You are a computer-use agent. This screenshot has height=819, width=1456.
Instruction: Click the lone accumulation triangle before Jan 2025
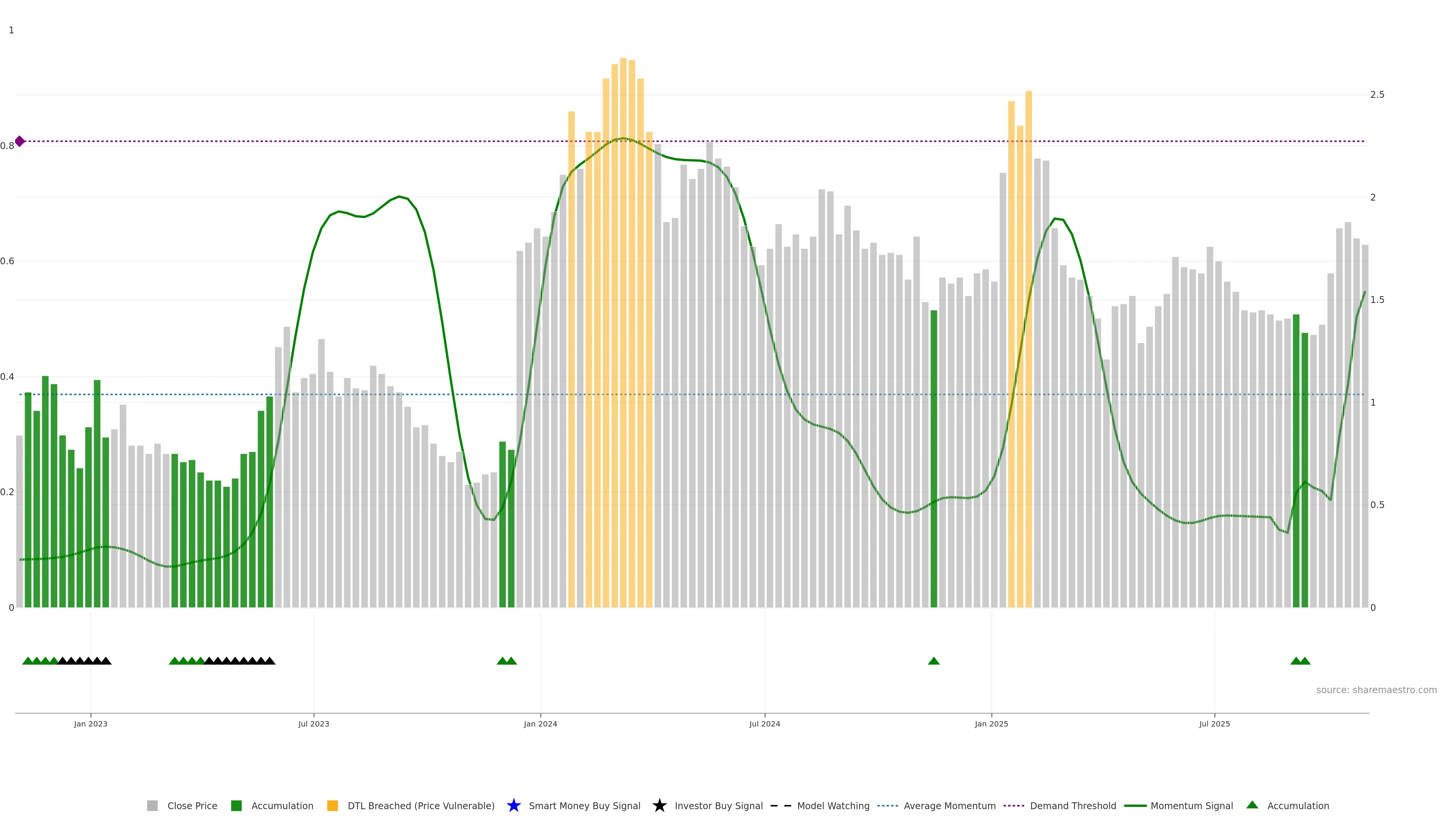pos(934,661)
